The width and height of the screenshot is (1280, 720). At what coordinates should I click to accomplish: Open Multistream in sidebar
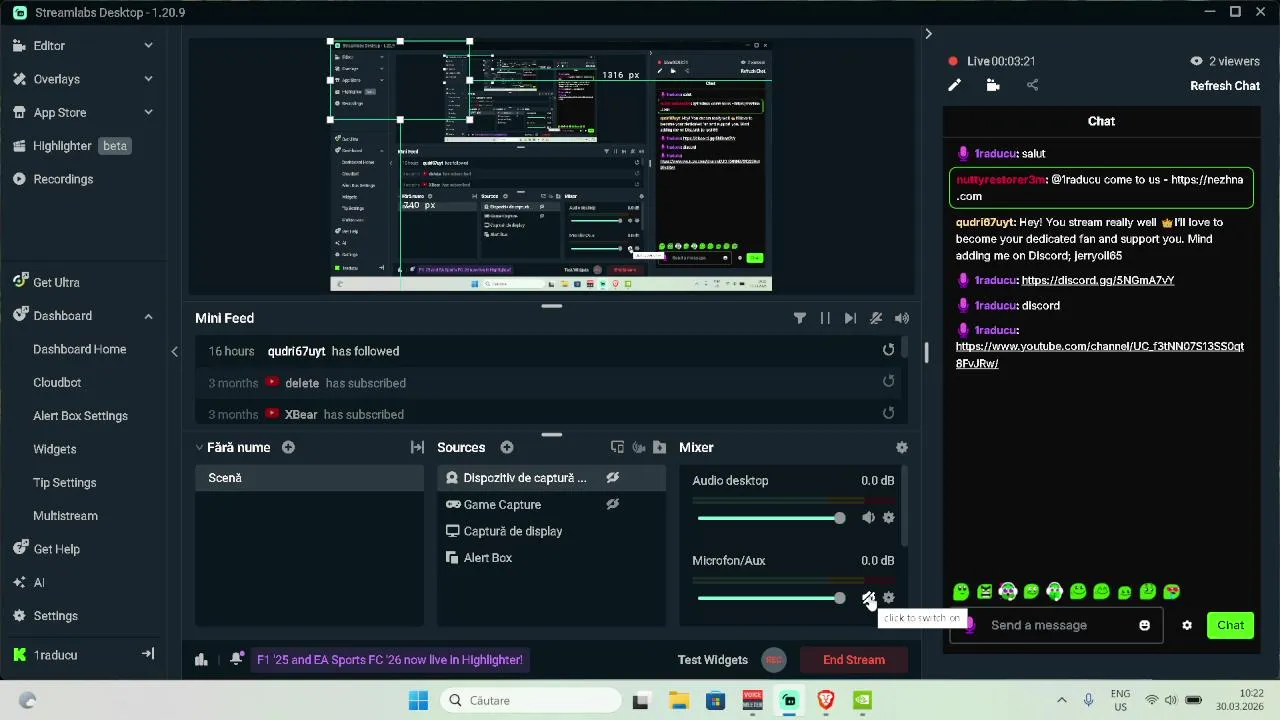(65, 516)
